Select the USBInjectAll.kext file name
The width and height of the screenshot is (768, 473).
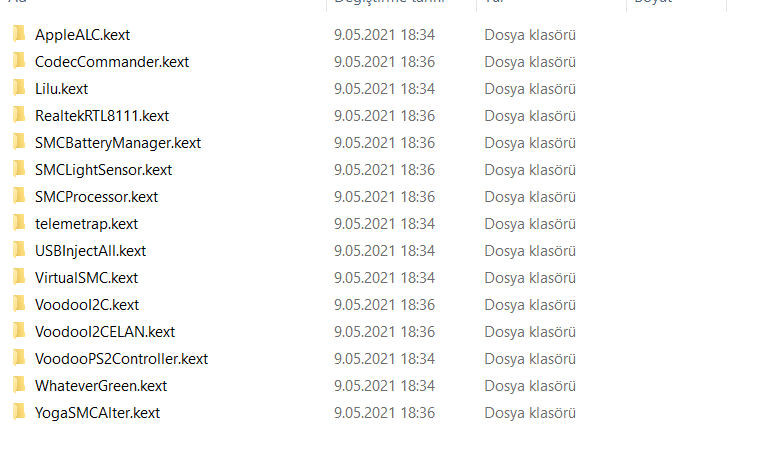(x=90, y=251)
